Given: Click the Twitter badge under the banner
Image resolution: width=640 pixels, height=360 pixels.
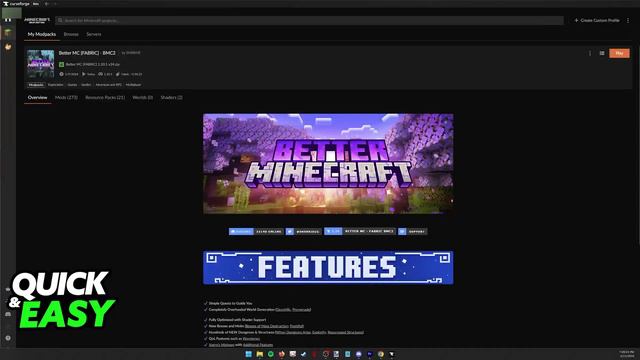Looking at the screenshot, I should click(303, 231).
